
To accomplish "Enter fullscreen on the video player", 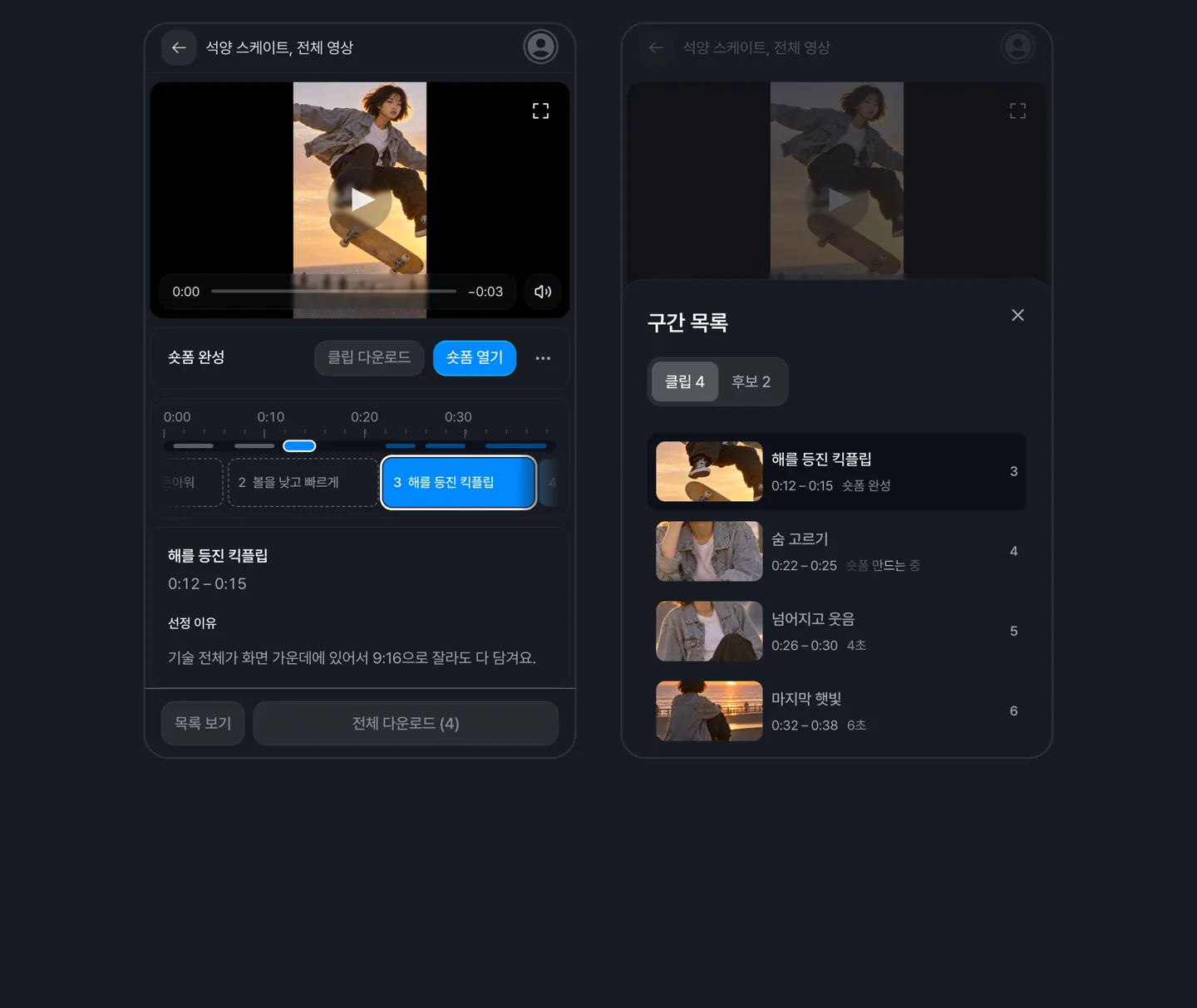I will pyautogui.click(x=540, y=111).
